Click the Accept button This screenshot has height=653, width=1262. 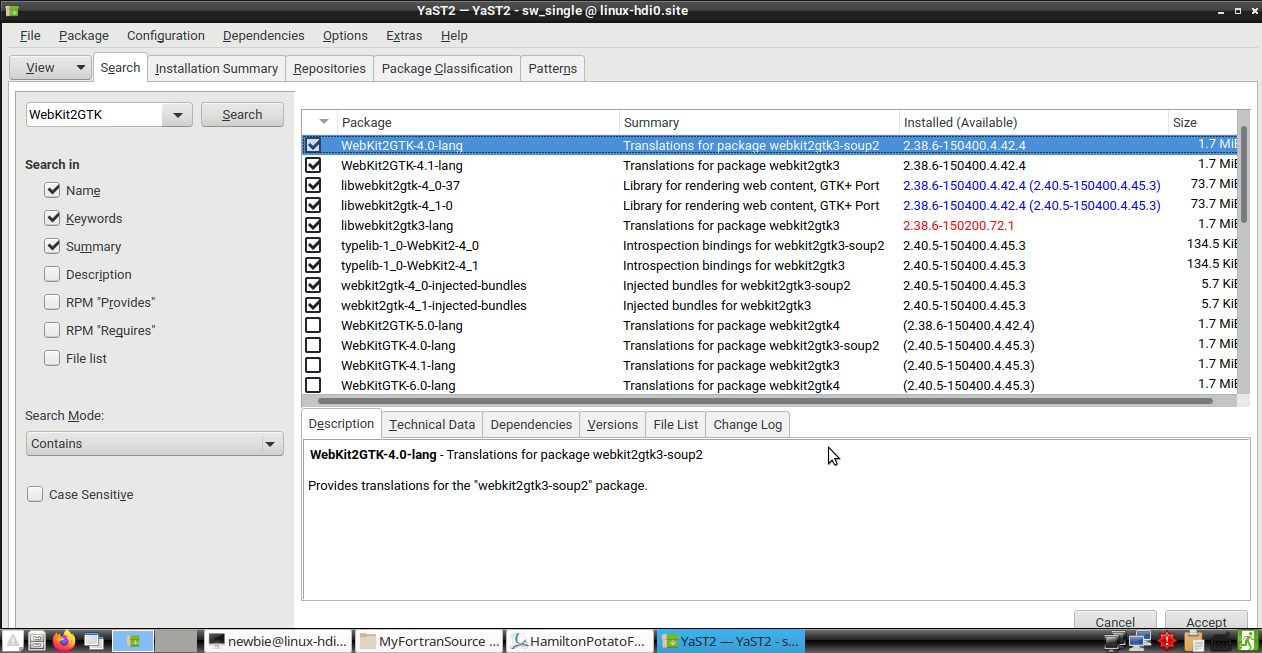tap(1205, 622)
